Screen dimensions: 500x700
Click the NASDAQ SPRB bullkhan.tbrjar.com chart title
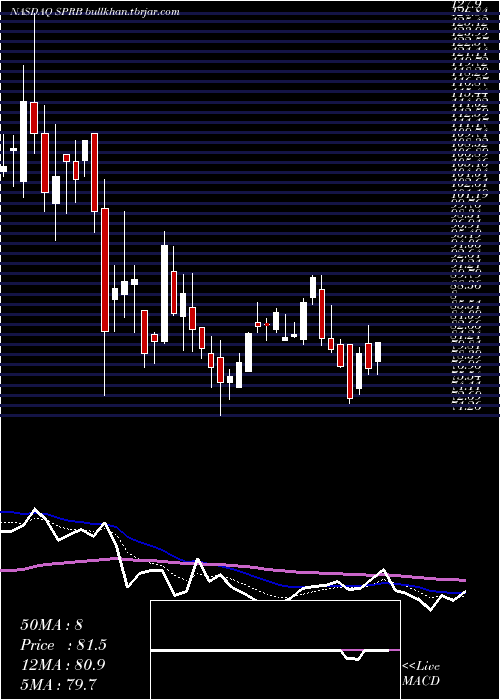point(95,12)
